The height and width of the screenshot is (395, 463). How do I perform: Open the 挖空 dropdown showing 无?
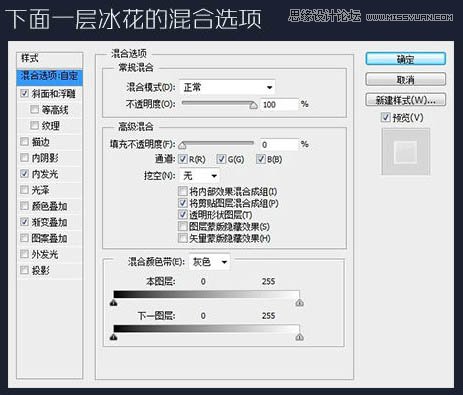pos(199,175)
